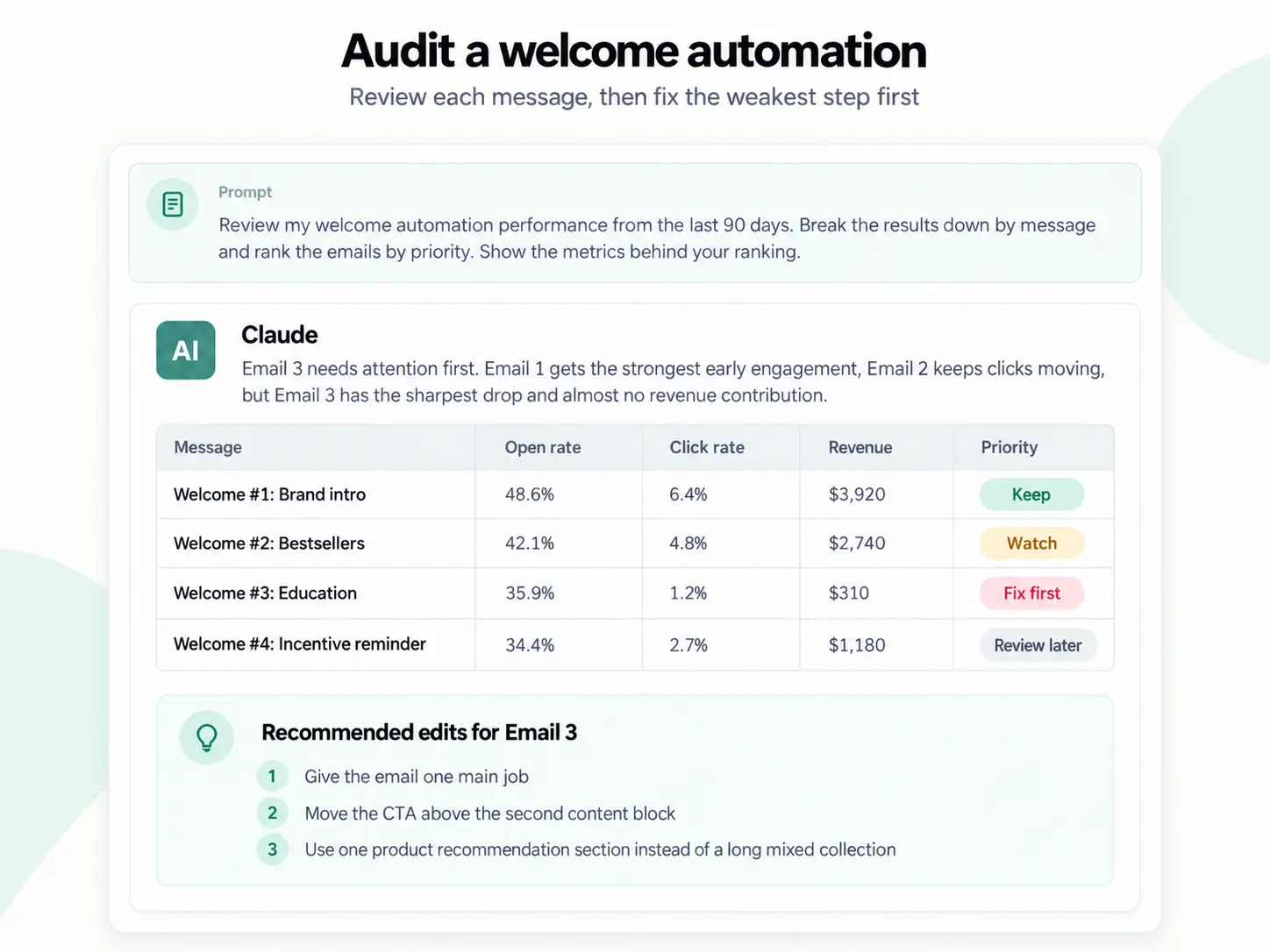Click the Prompt label
This screenshot has width=1270, height=952.
click(246, 192)
